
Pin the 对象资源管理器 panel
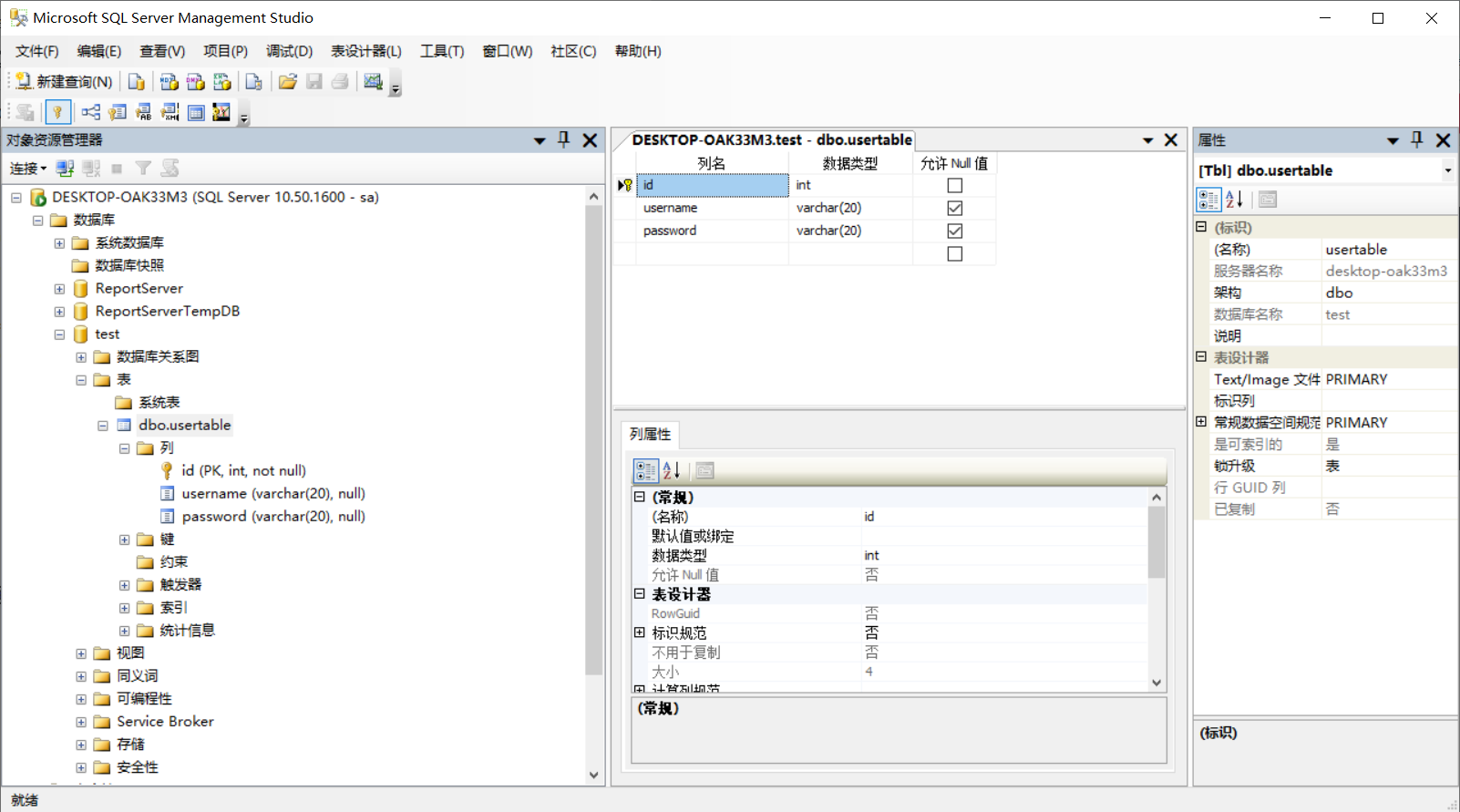tap(563, 139)
